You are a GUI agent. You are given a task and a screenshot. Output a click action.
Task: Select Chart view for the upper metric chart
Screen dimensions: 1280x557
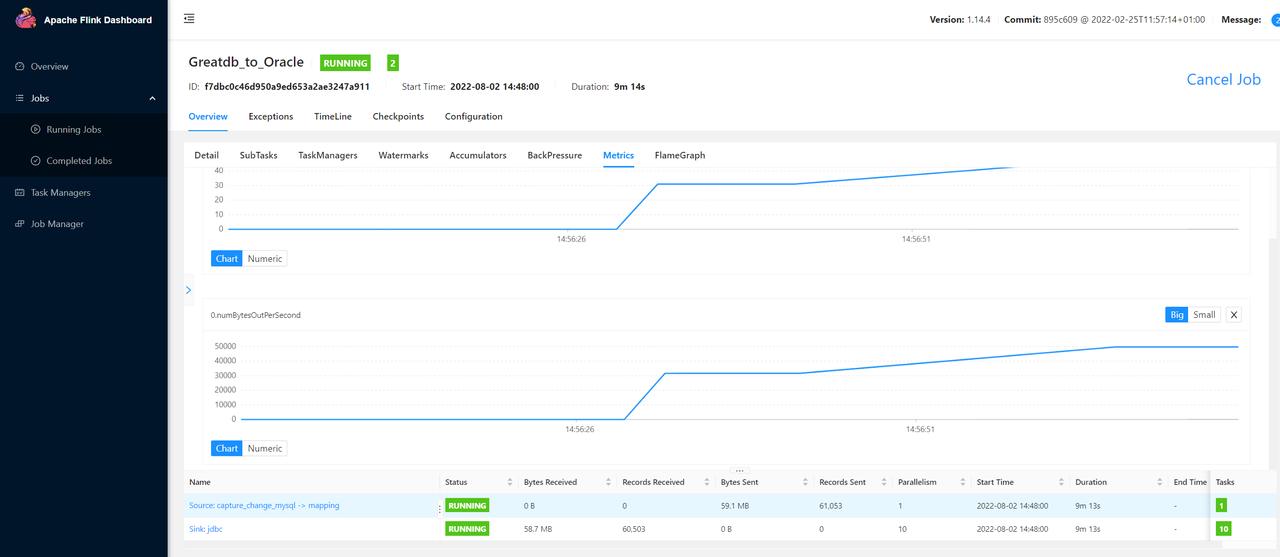click(x=227, y=258)
